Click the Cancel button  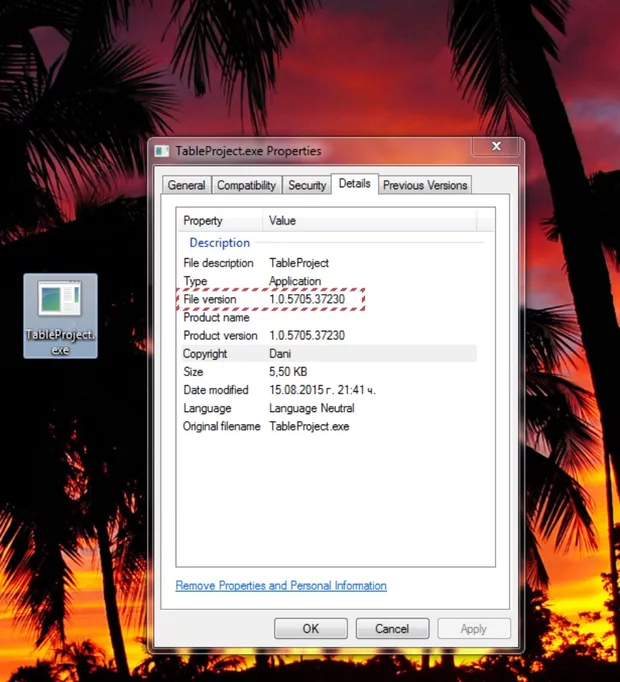click(x=391, y=629)
